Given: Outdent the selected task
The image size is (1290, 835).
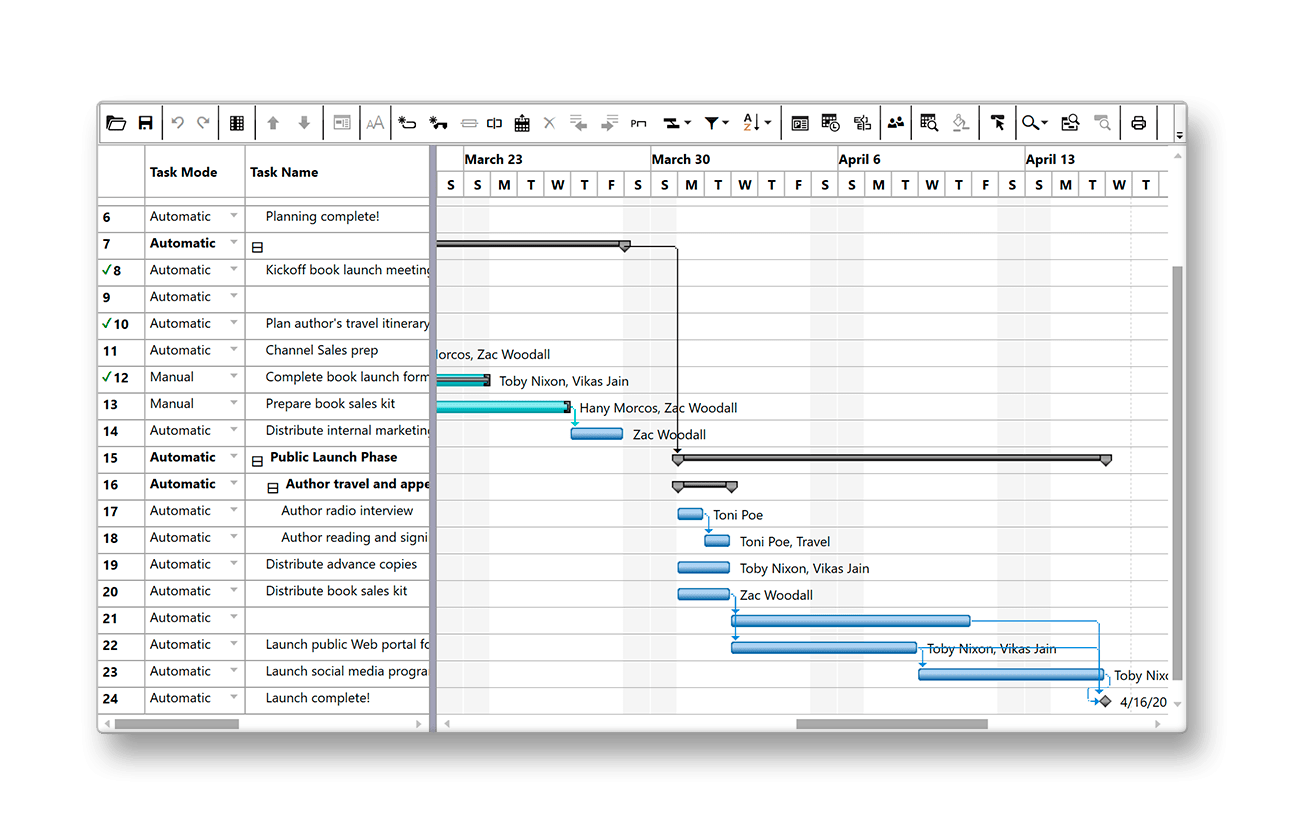Looking at the screenshot, I should (x=577, y=122).
